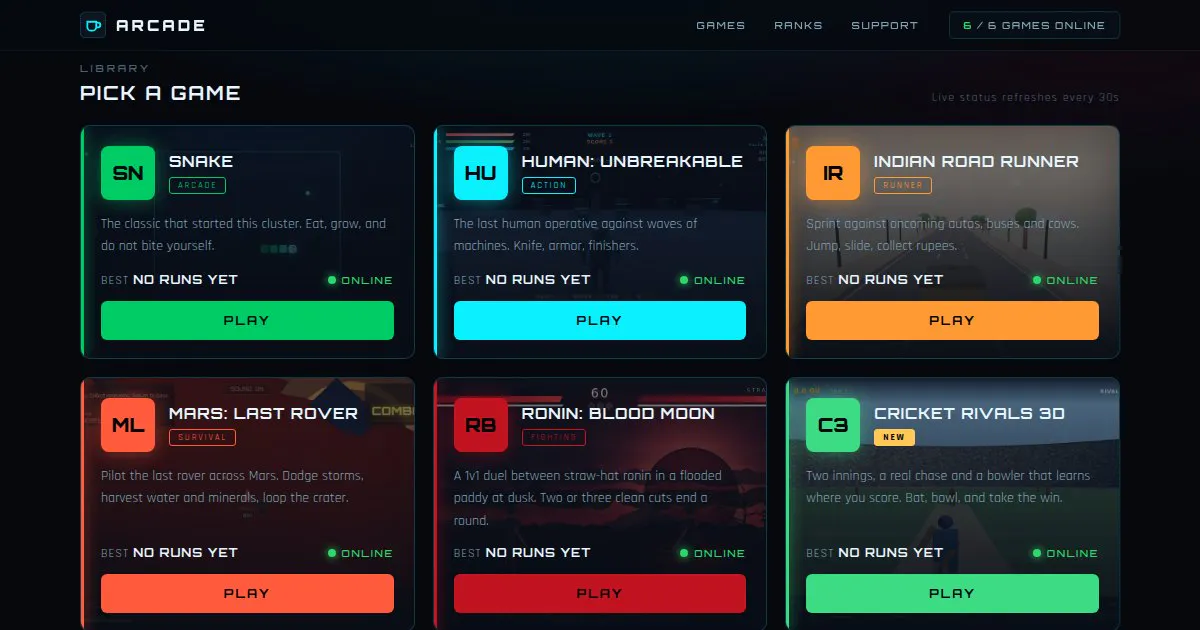The width and height of the screenshot is (1200, 630).
Task: Click the Arcade cup logo icon
Action: click(x=93, y=25)
